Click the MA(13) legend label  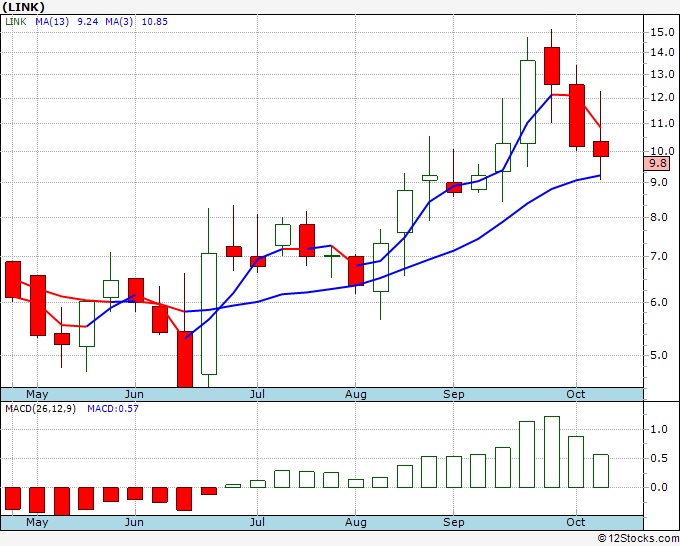52,22
